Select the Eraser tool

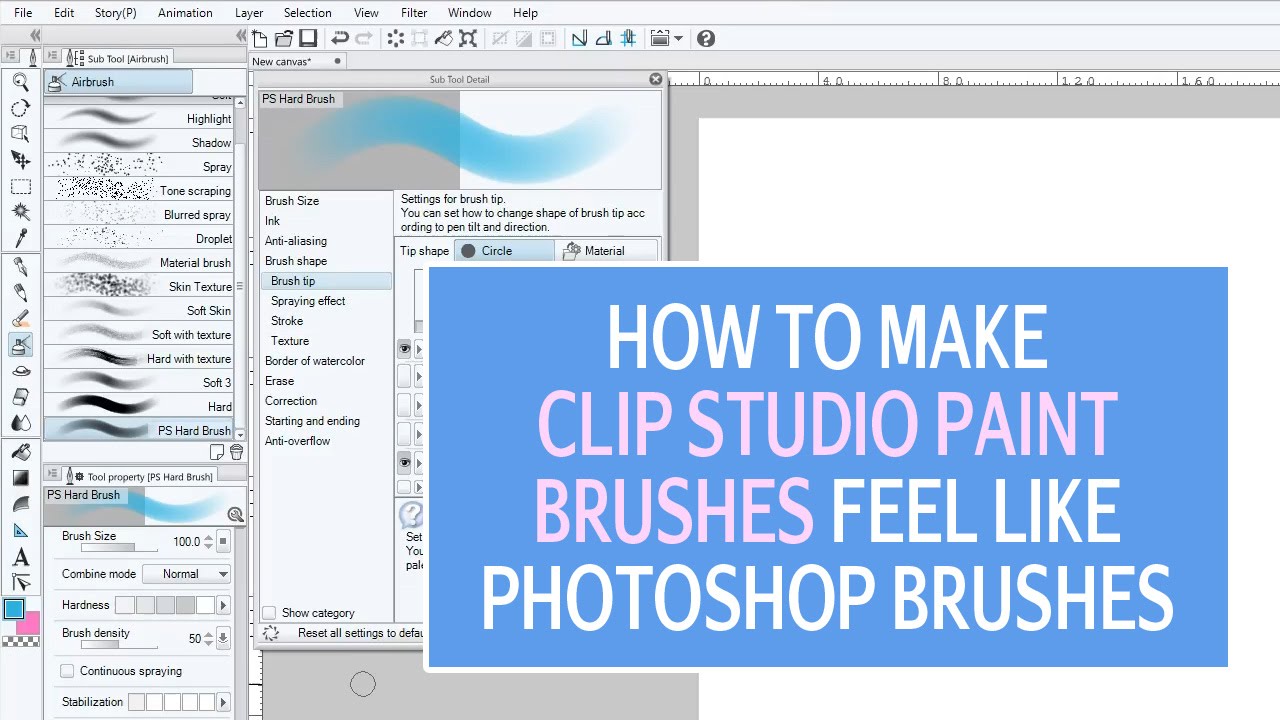click(x=20, y=397)
